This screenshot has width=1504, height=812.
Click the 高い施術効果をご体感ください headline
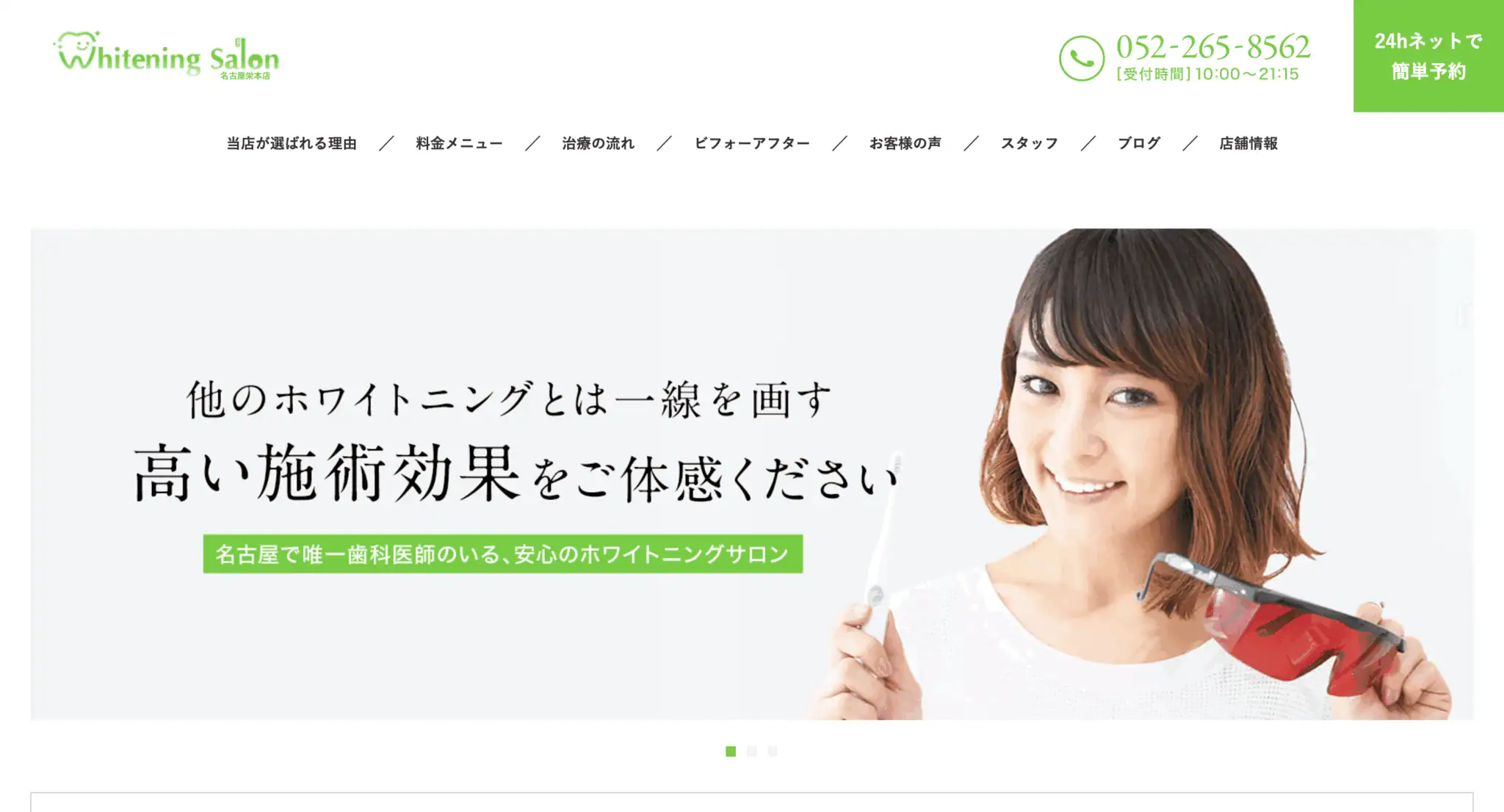pos(516,474)
